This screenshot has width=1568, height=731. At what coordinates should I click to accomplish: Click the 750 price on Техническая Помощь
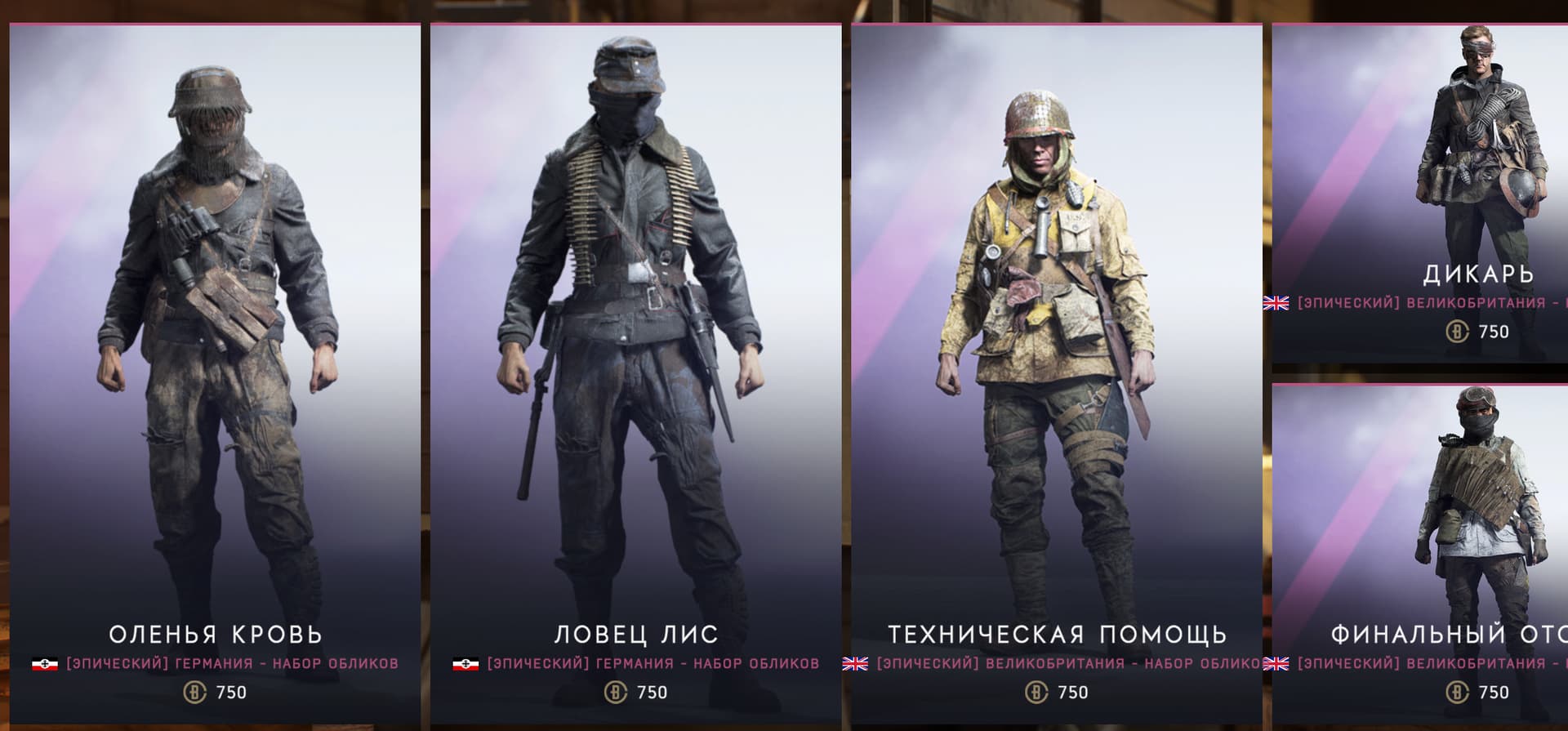point(1073,693)
